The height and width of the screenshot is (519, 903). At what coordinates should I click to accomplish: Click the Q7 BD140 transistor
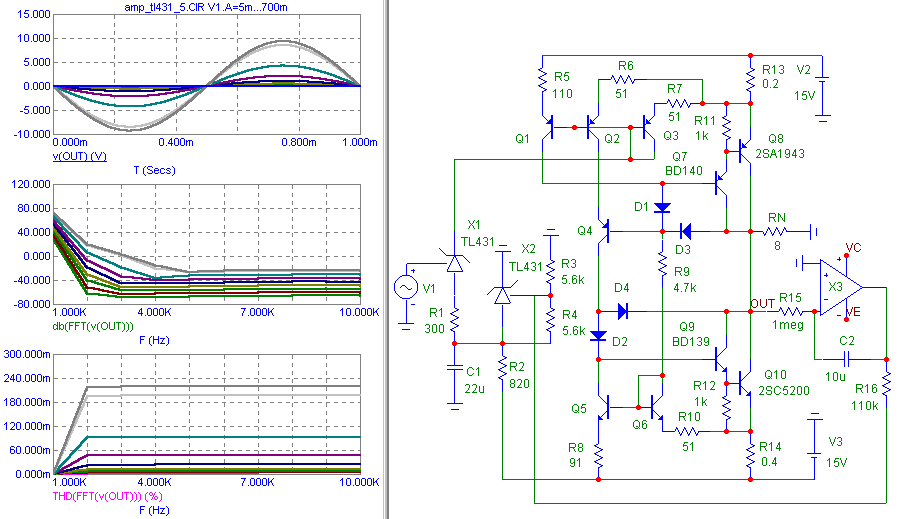721,184
